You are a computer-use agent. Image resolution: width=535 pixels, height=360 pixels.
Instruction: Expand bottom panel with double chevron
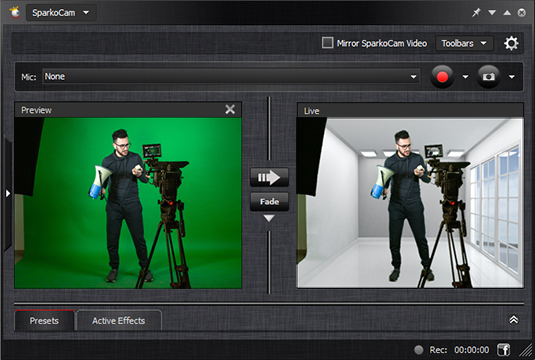click(514, 319)
